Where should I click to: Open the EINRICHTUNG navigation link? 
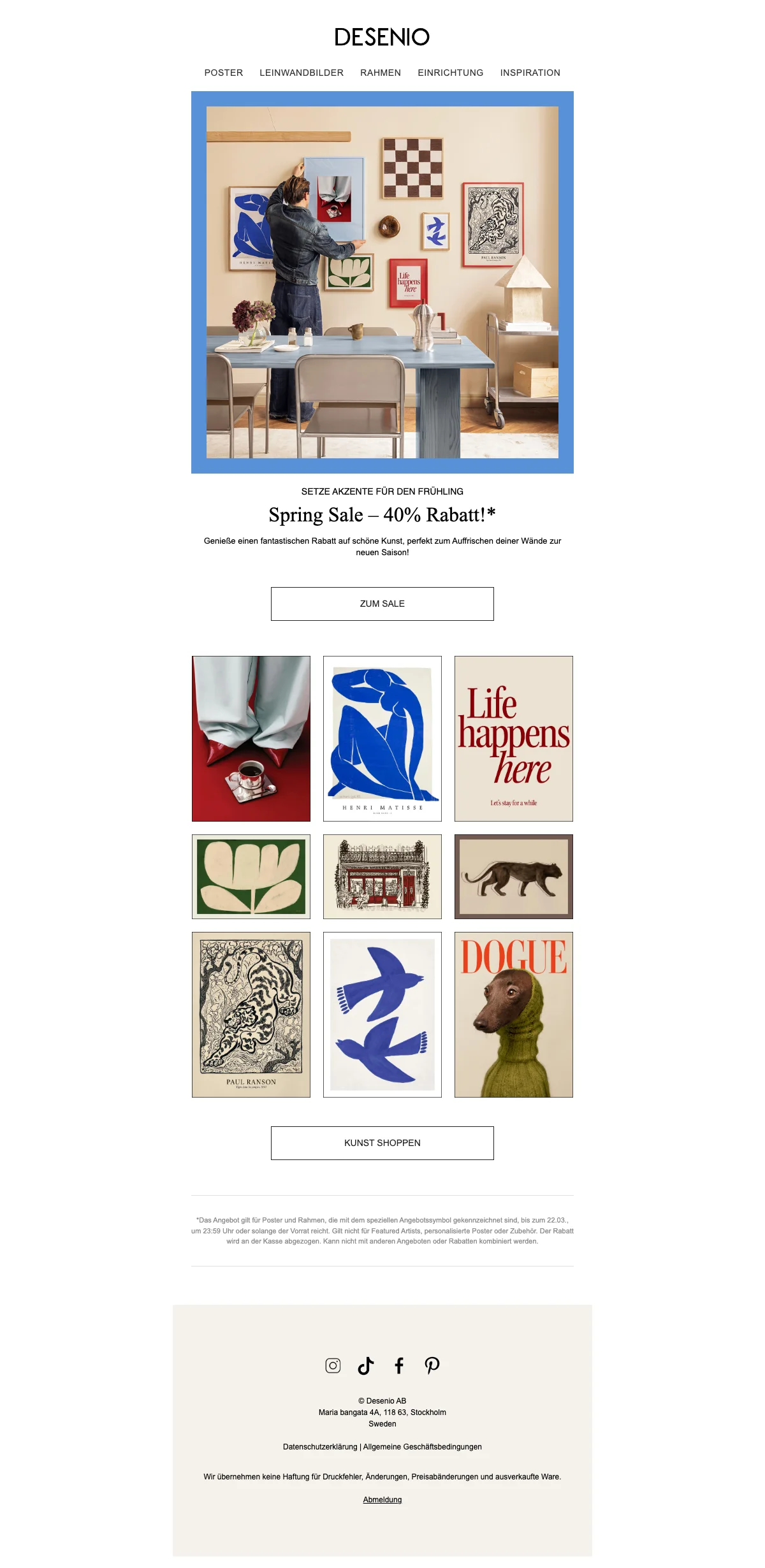451,73
